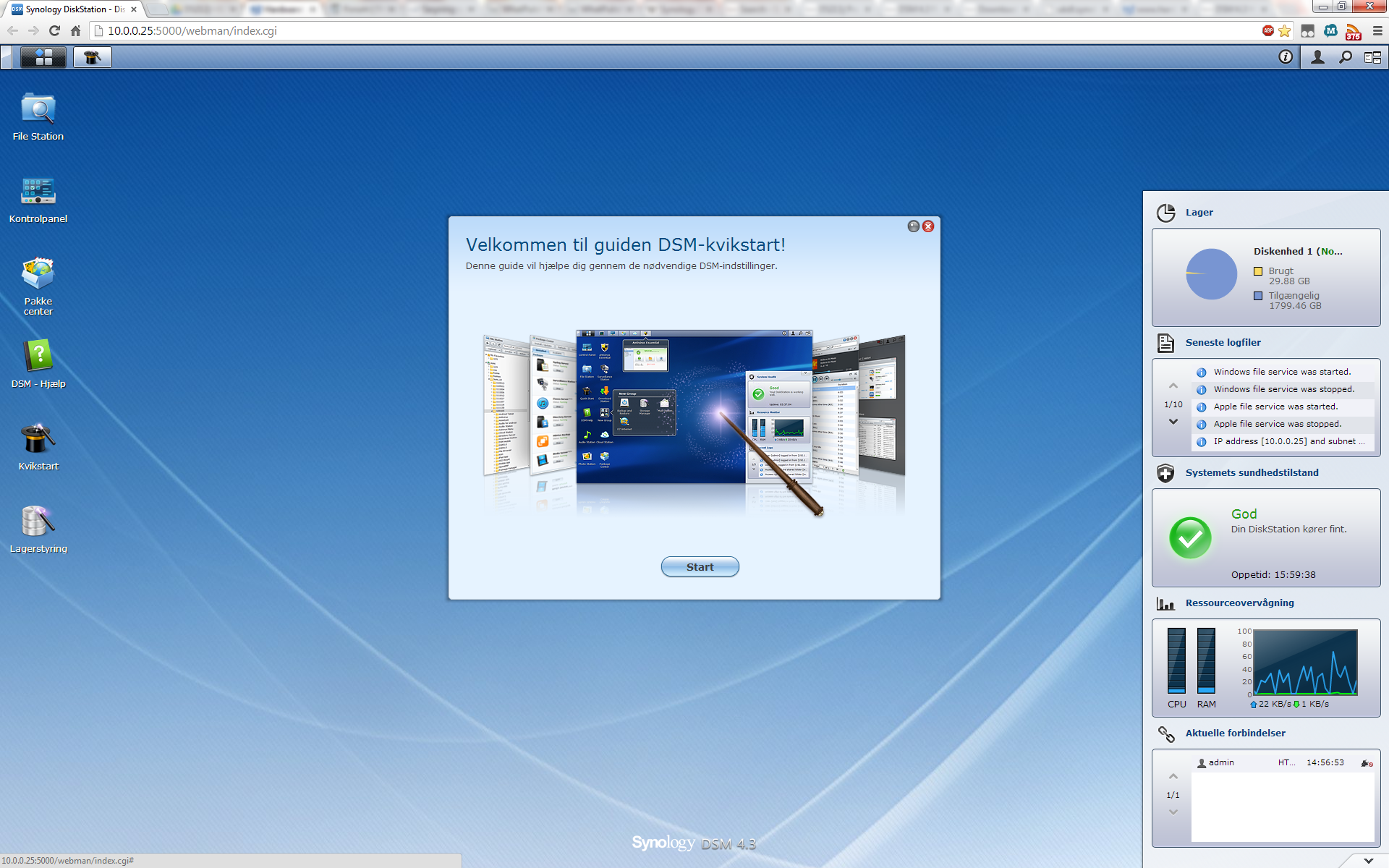Show DSM notifications info icon
The image size is (1389, 868).
point(1286,57)
